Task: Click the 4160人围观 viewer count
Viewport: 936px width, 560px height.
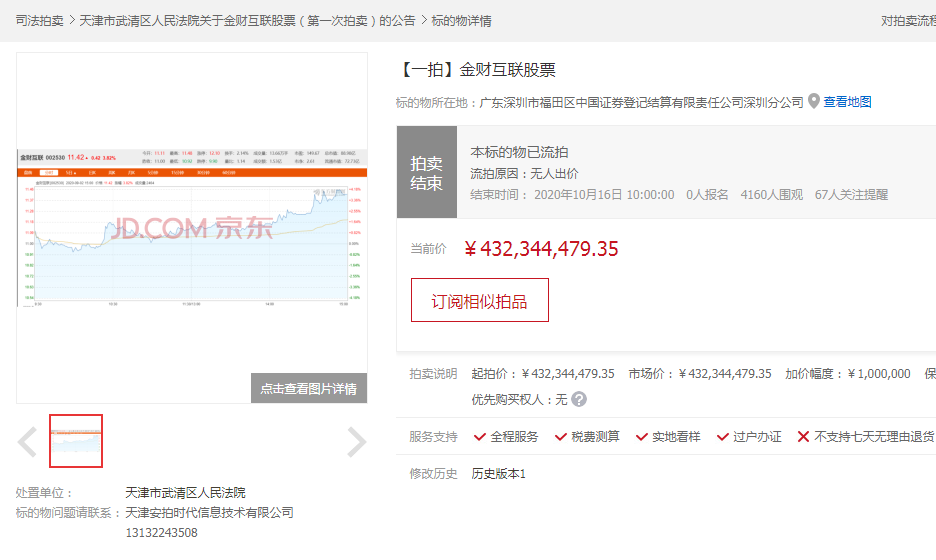Action: [771, 195]
